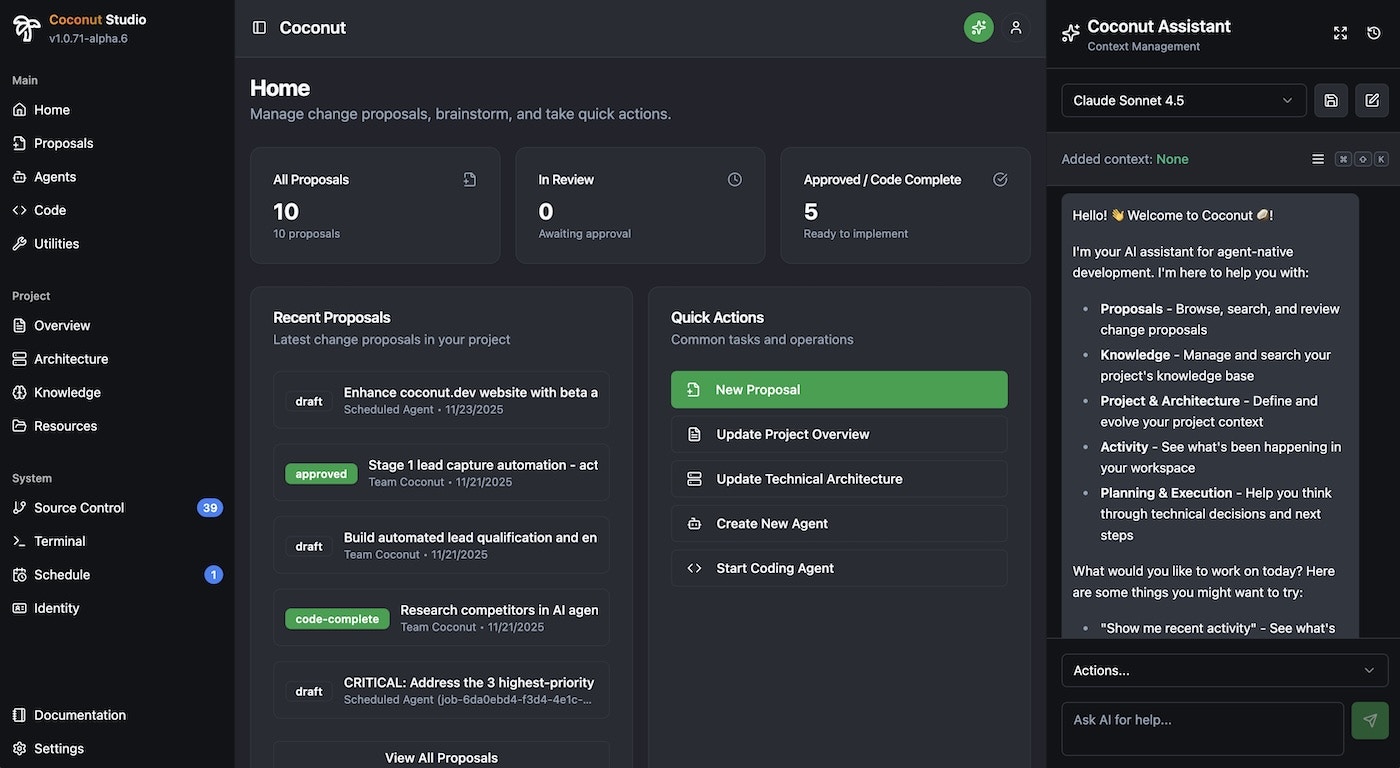Click the Approved / Code Complete checkmark icon
Screen dimensions: 1400x768
pyautogui.click(x=1000, y=180)
